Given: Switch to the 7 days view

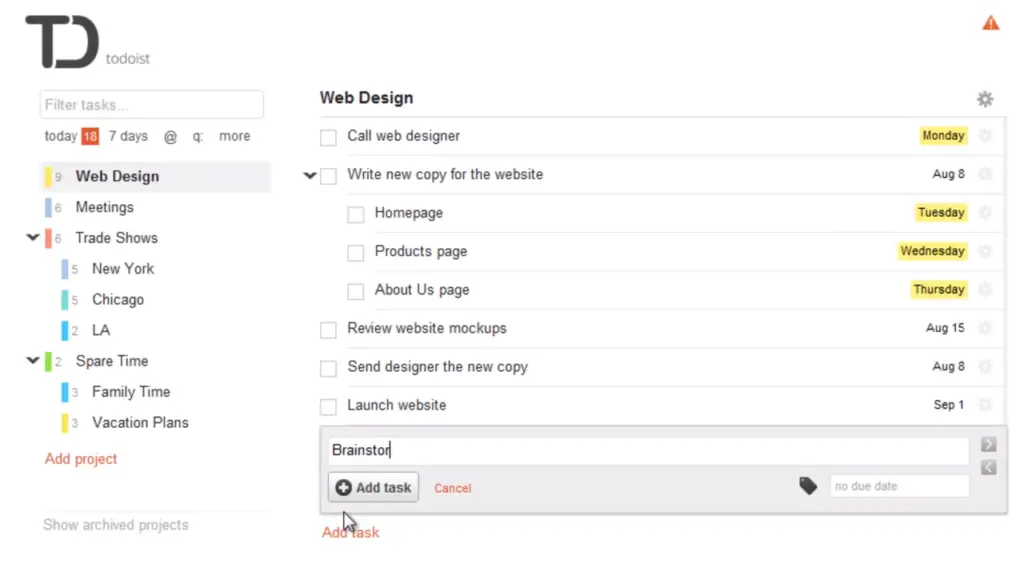Looking at the screenshot, I should 128,136.
